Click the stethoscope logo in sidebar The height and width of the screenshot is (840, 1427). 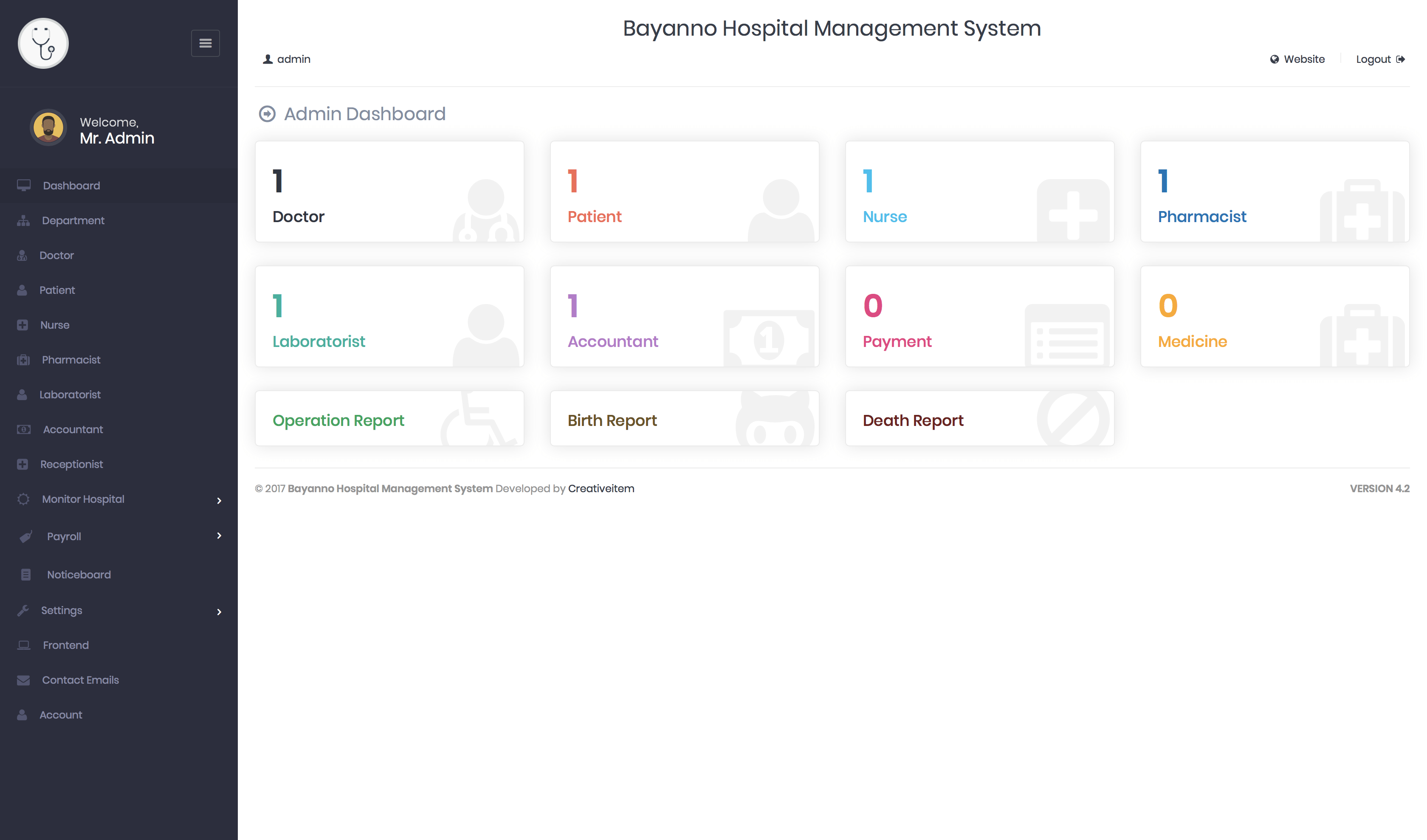pyautogui.click(x=44, y=44)
